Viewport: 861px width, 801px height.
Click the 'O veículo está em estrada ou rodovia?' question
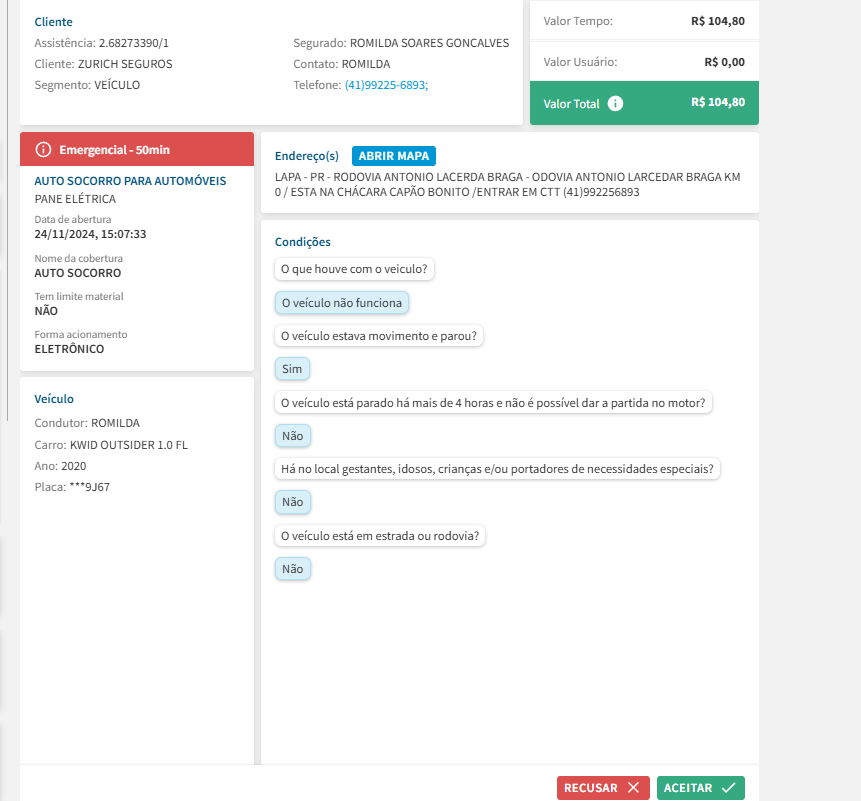pyautogui.click(x=380, y=536)
